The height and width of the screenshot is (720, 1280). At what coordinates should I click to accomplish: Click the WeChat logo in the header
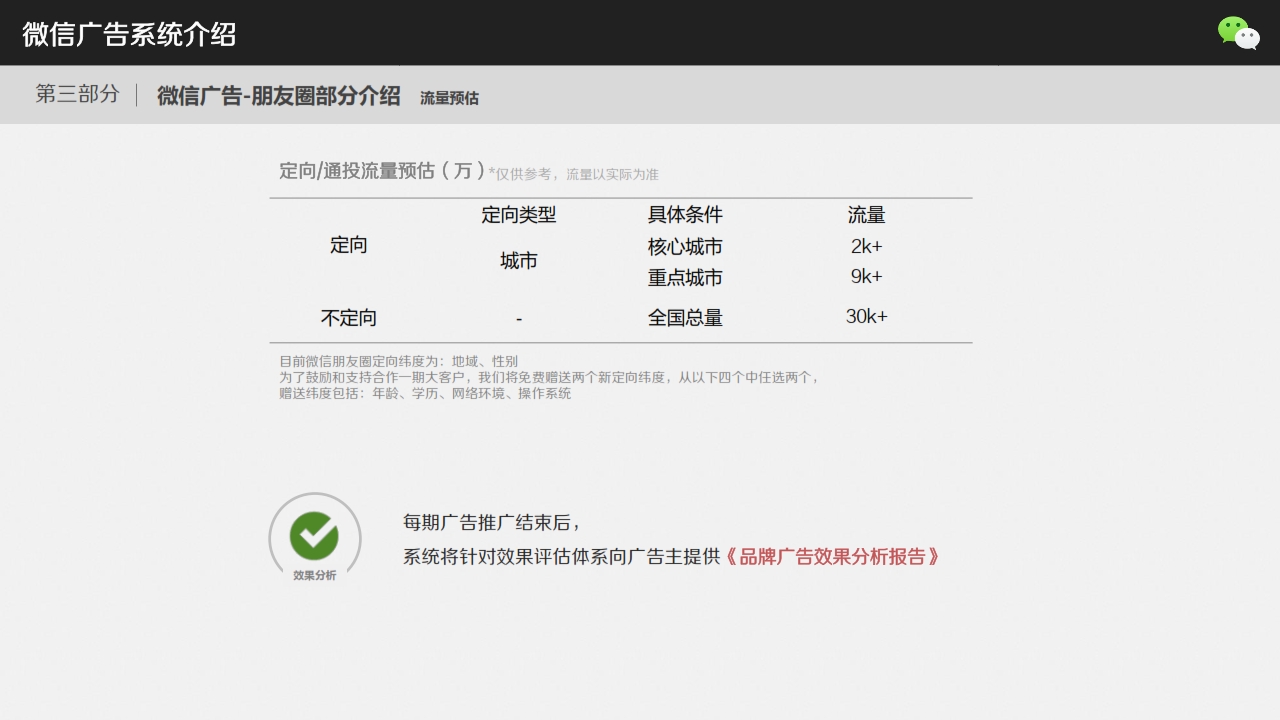(1238, 33)
